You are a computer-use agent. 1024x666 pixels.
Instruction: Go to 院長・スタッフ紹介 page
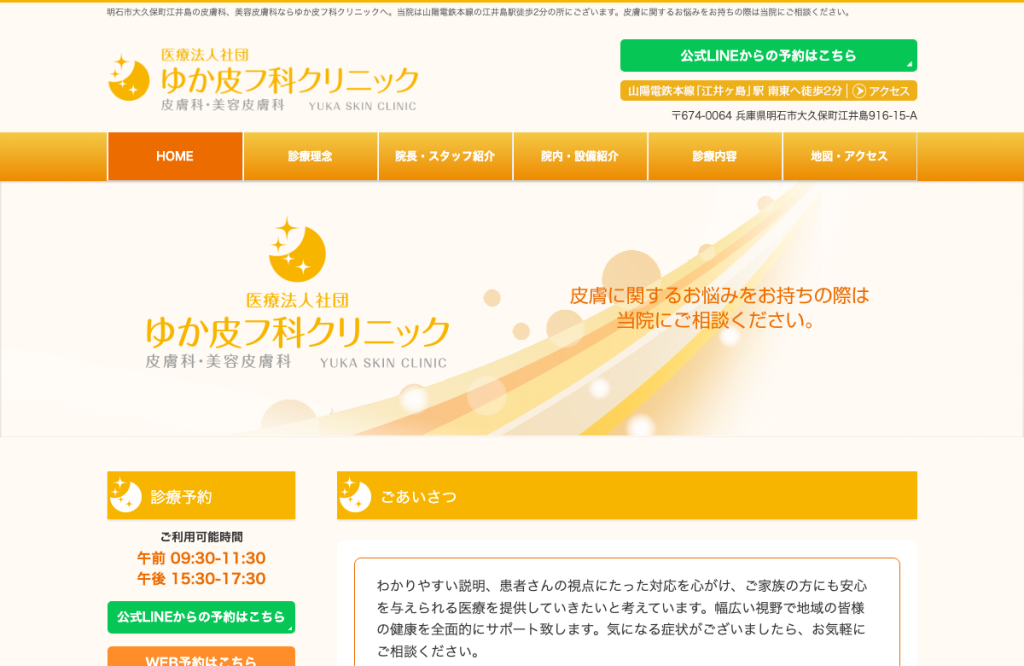(x=445, y=156)
